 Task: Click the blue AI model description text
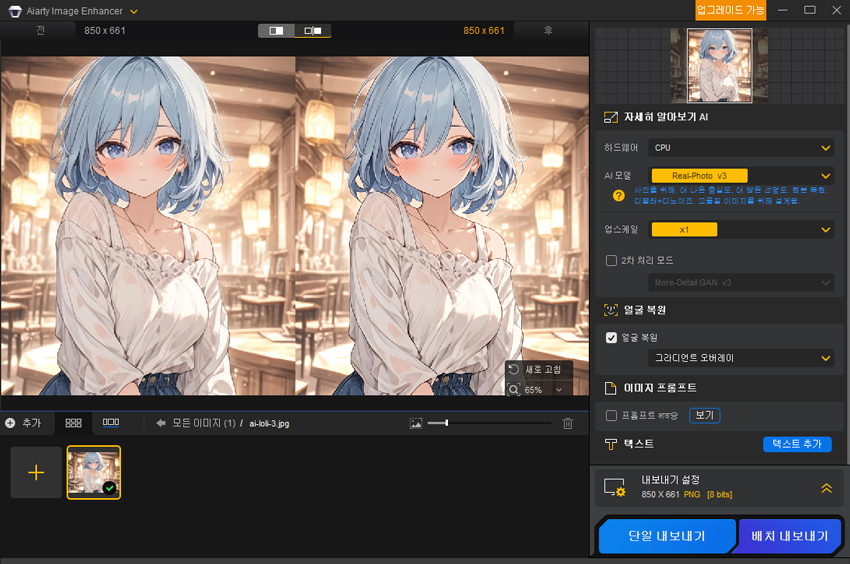(730, 196)
